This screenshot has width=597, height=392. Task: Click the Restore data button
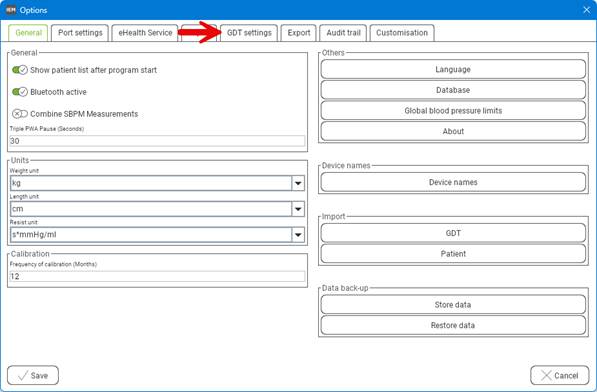point(453,325)
